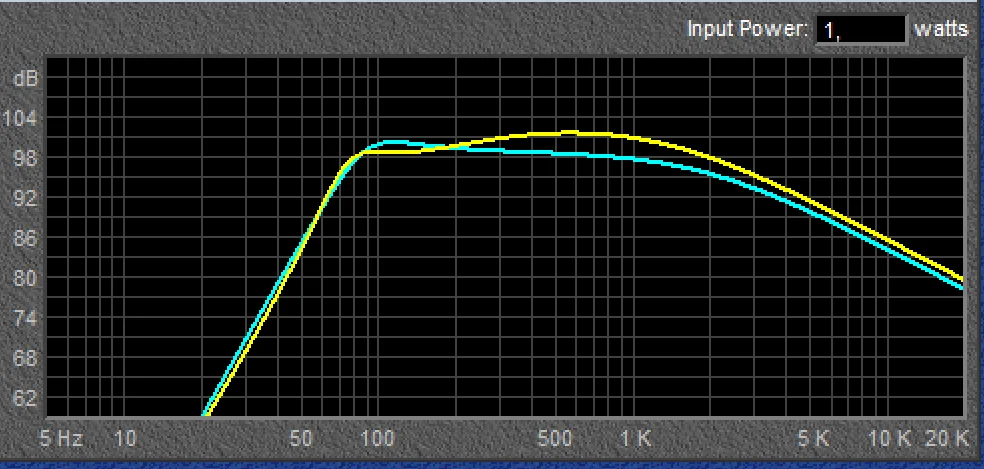Click the cyan curve's bump near 100 Hz
The image size is (984, 469).
tap(393, 142)
